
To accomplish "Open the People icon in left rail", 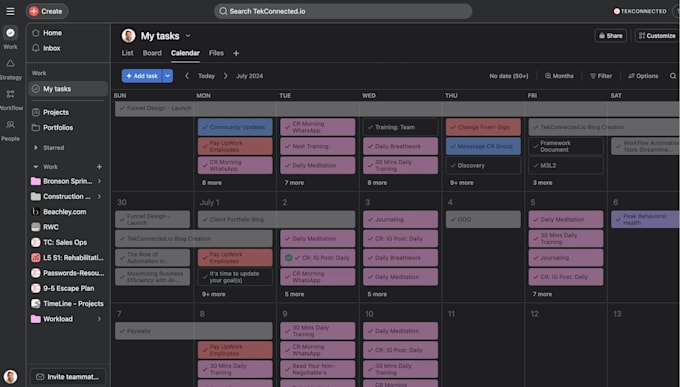I will tap(10, 131).
